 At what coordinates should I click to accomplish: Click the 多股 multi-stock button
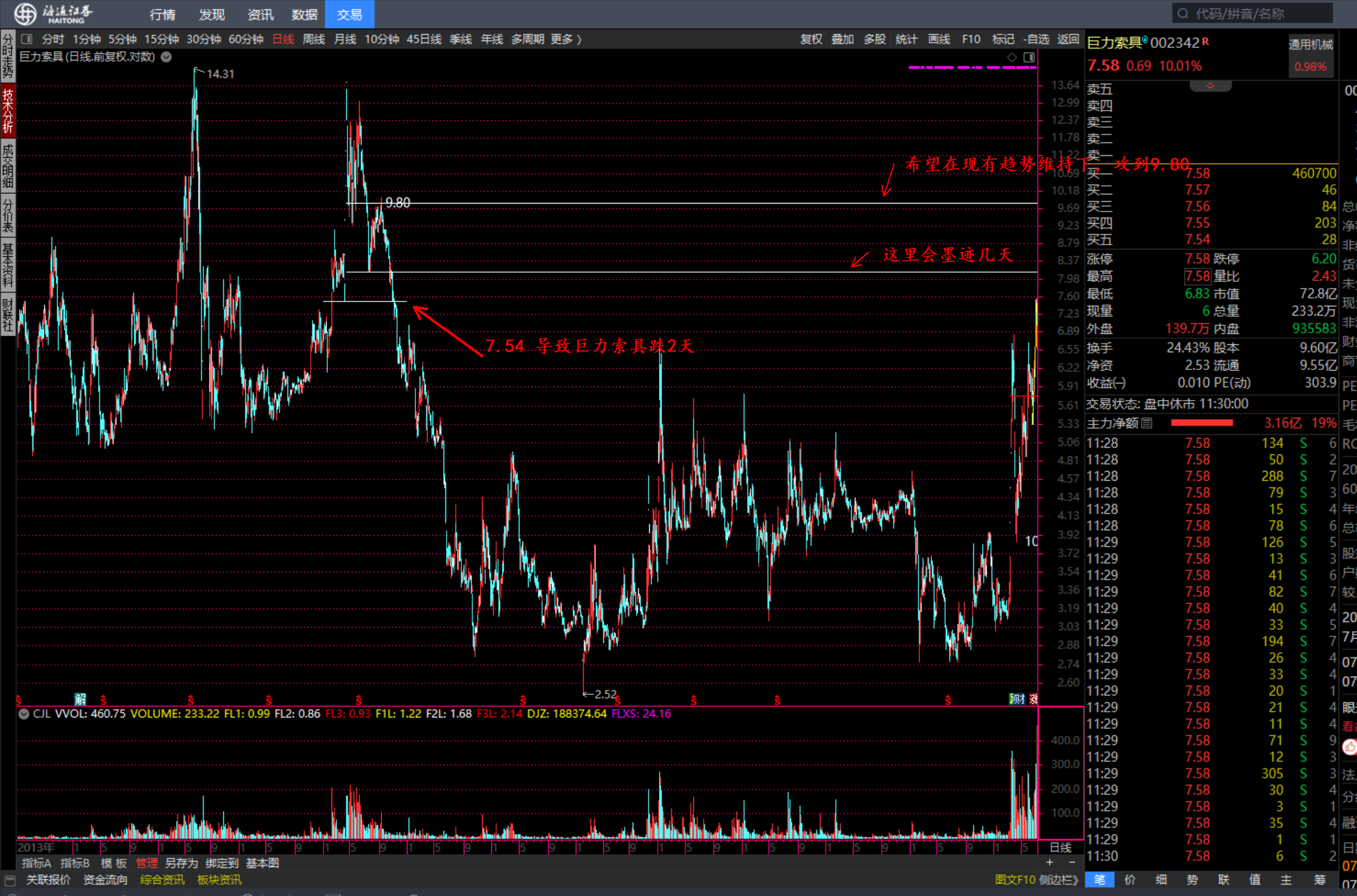(875, 39)
